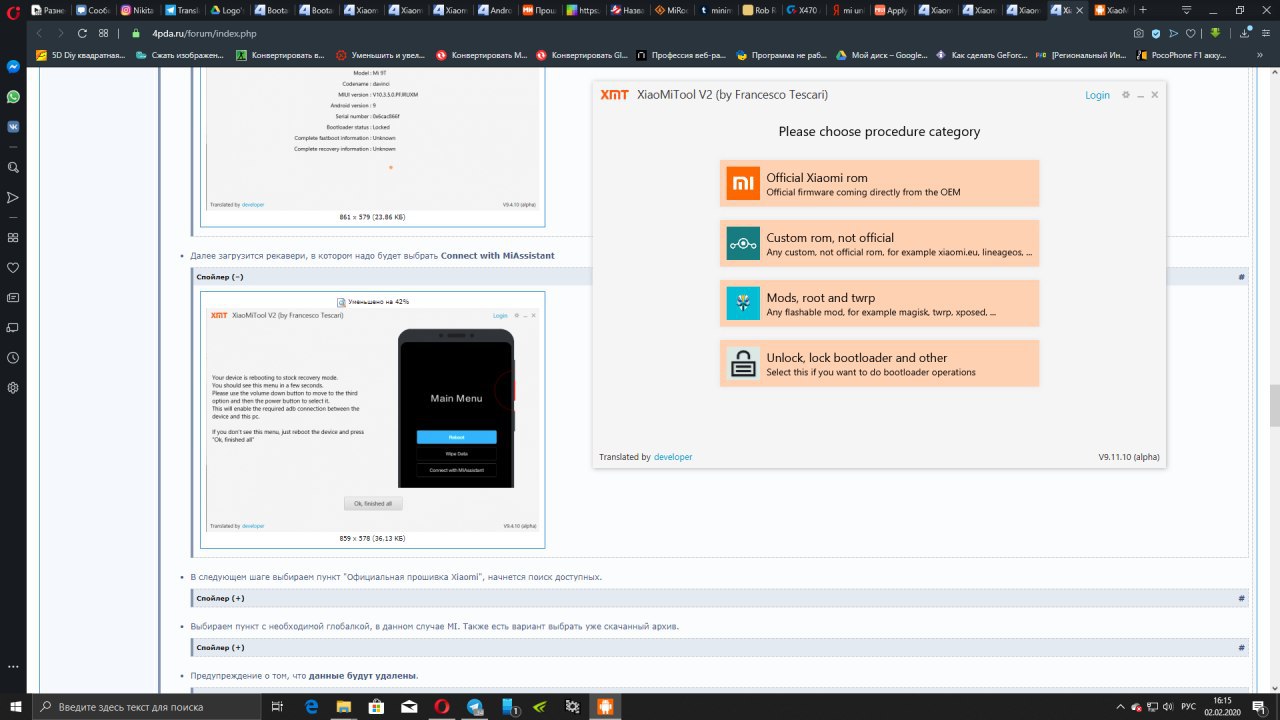The height and width of the screenshot is (720, 1280).
Task: Click Login link in XiaoMiTool window
Action: tap(1097, 95)
